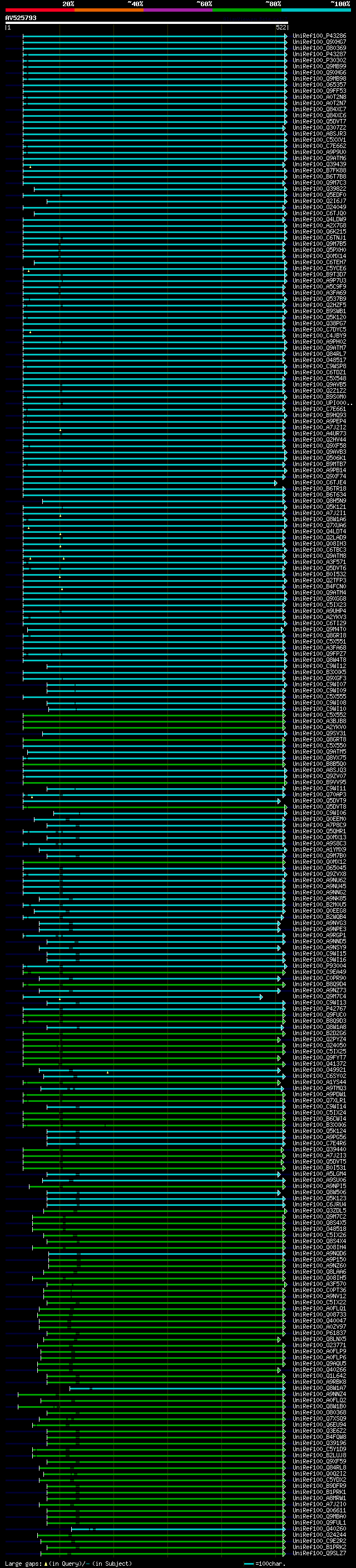
Task: Select hit UniRef100_Q2I6J7
Action: pos(319,201)
